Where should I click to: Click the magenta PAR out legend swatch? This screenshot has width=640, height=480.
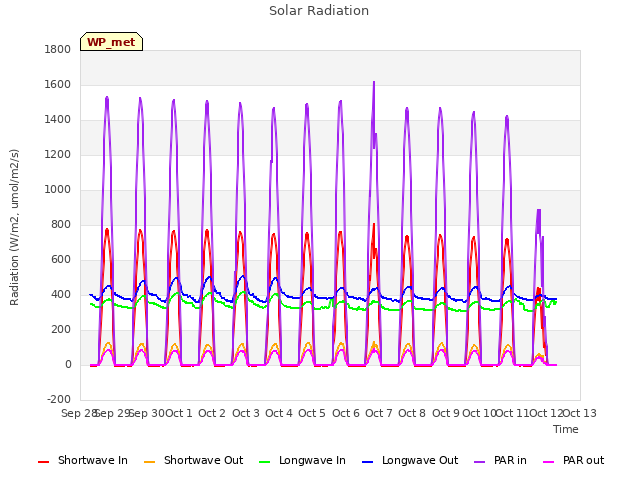pyautogui.click(x=549, y=462)
